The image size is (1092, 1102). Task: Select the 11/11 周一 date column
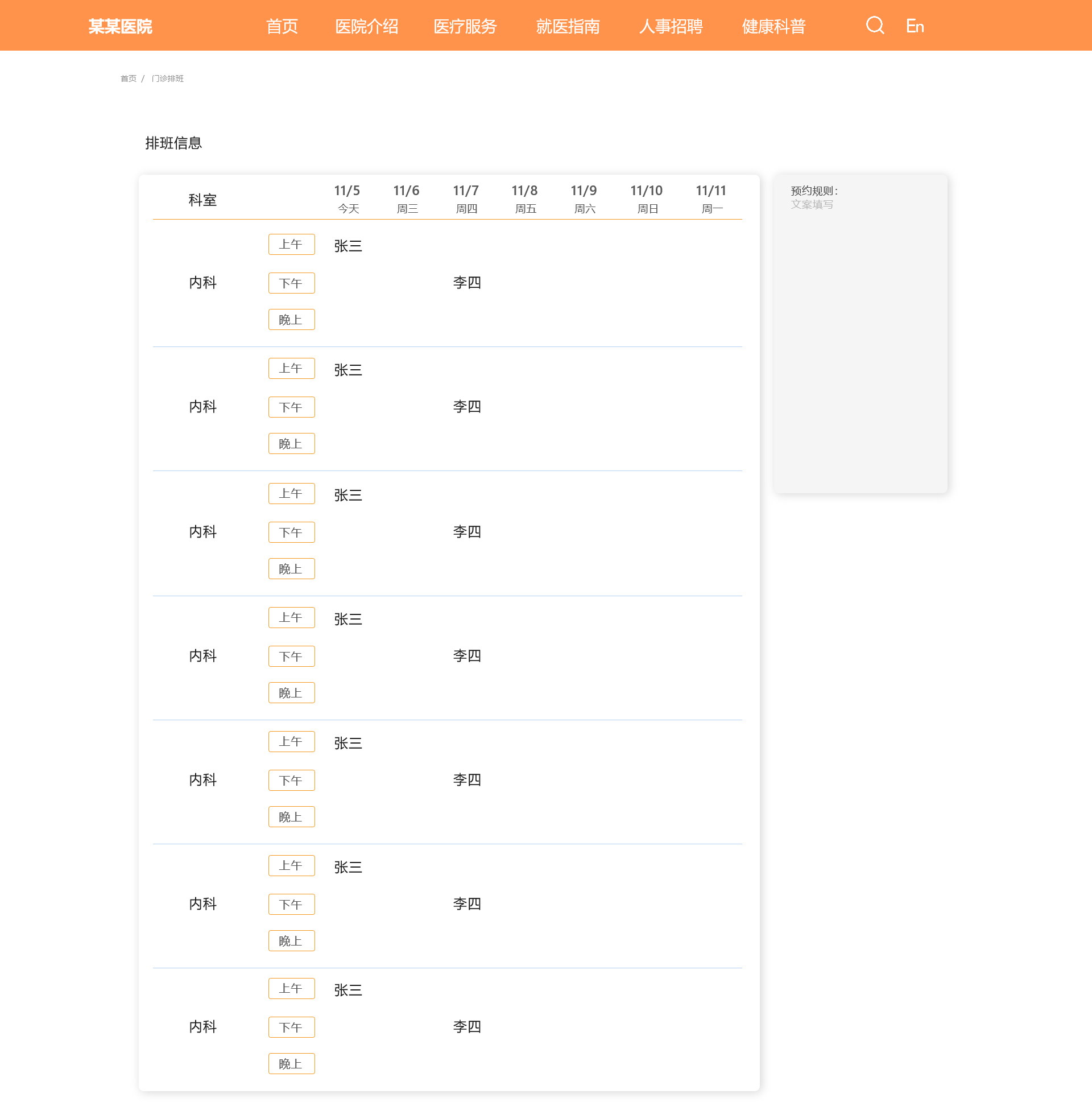pyautogui.click(x=711, y=199)
